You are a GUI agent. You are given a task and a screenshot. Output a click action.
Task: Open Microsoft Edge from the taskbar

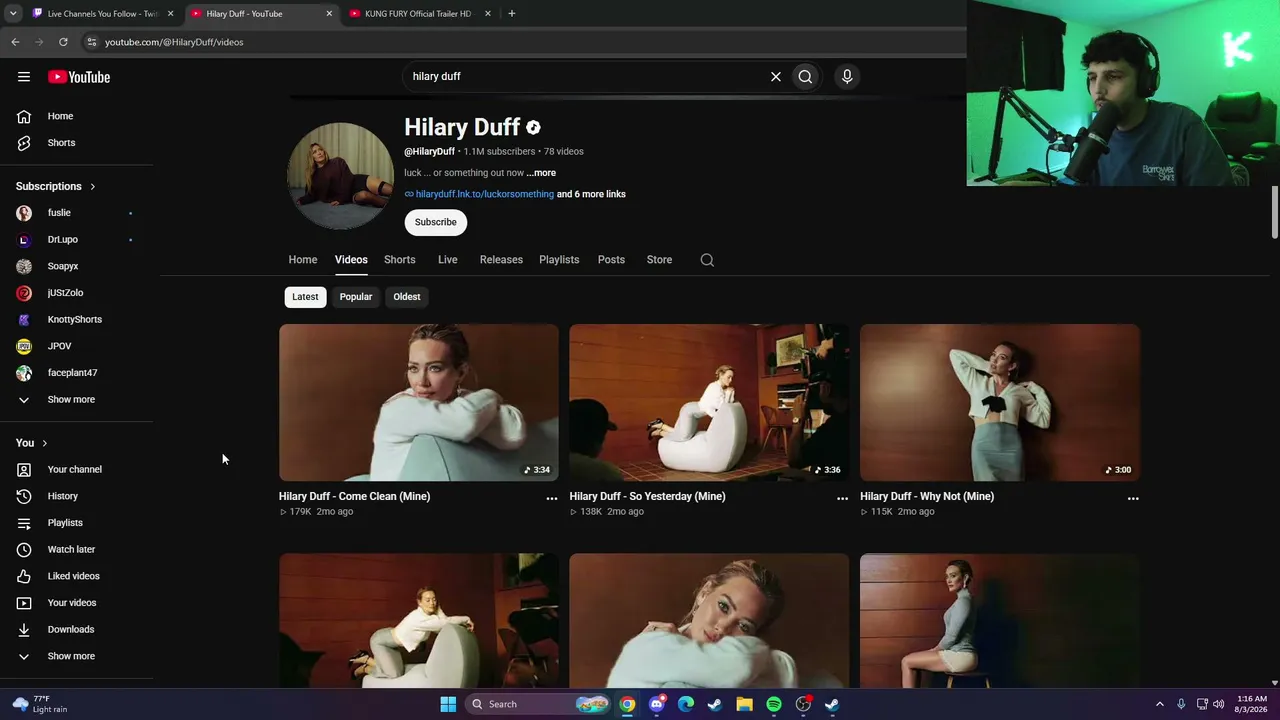[686, 704]
